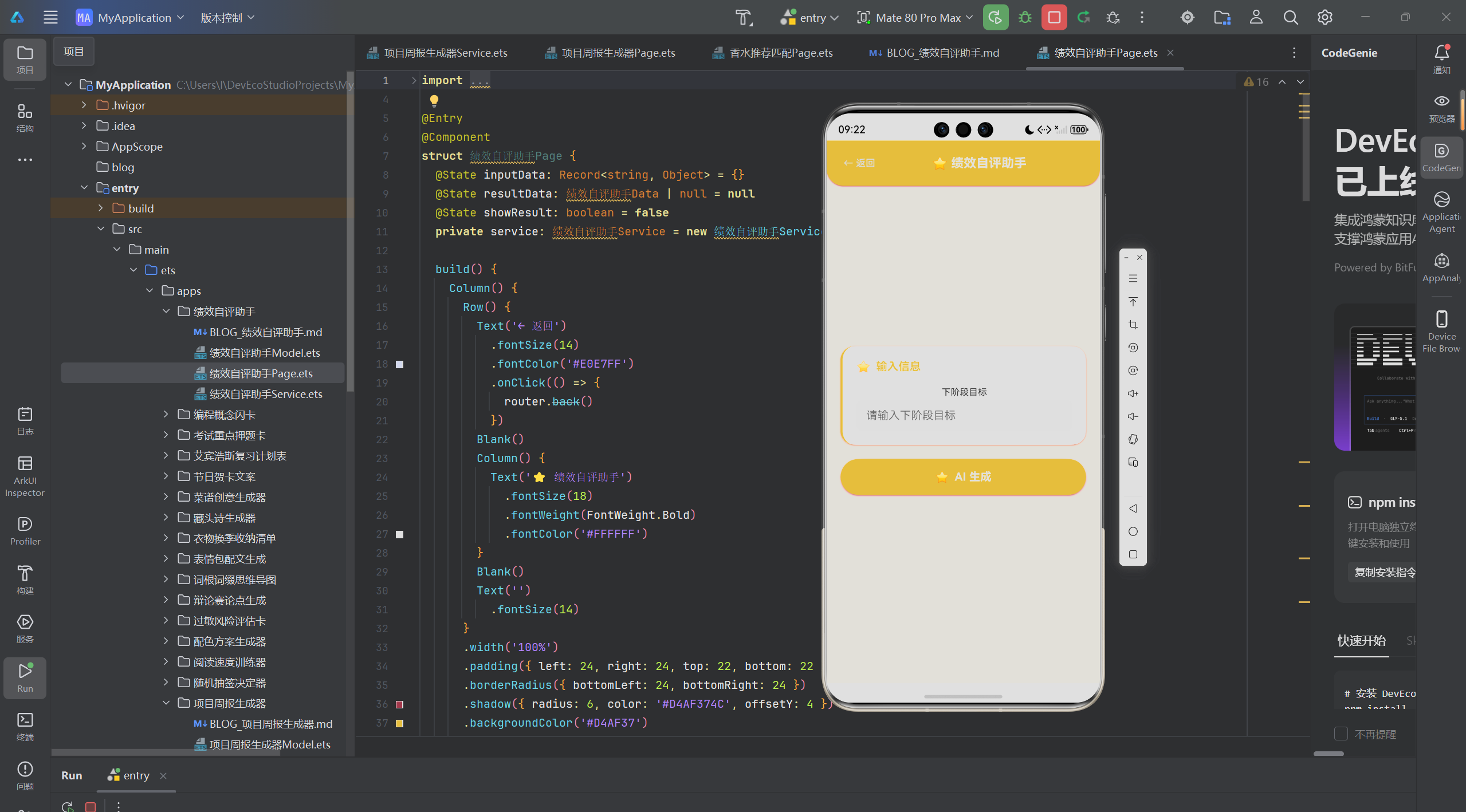Open the entry run configuration dropdown
This screenshot has height=812, width=1466.
[x=809, y=18]
